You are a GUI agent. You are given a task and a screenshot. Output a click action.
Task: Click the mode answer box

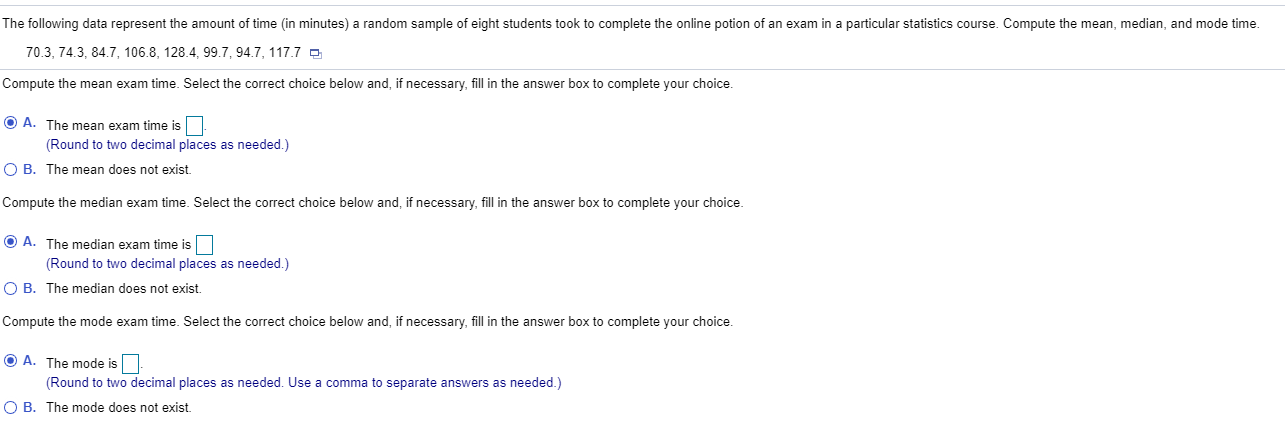(x=131, y=363)
